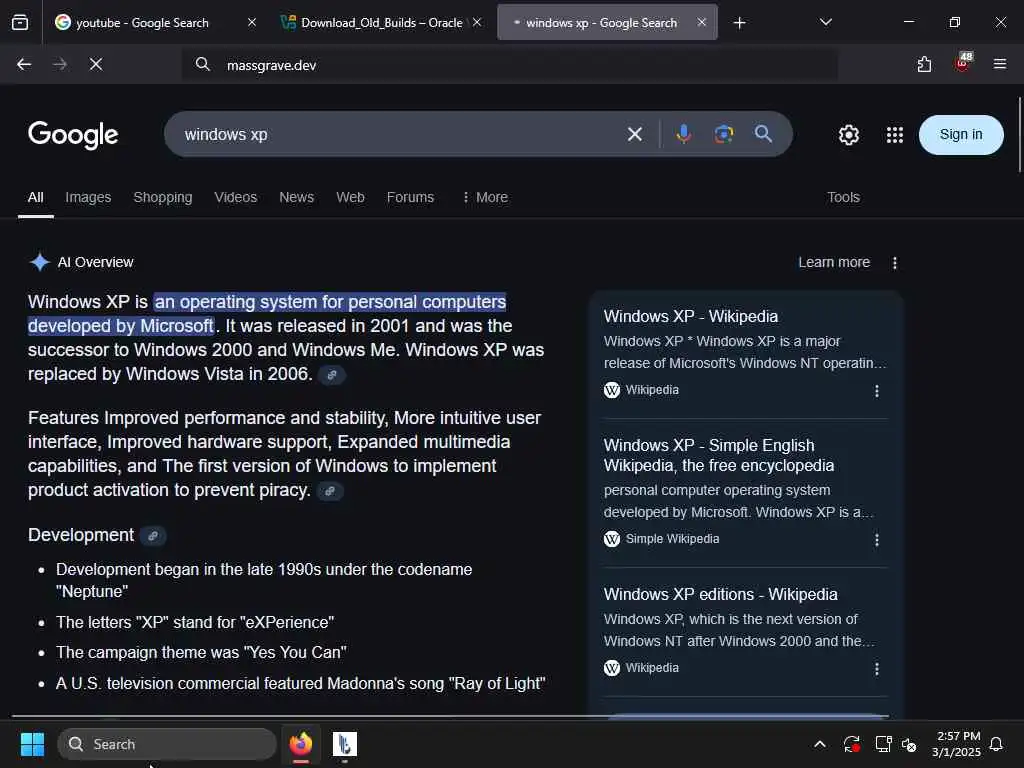Open a new browser tab

(x=739, y=23)
